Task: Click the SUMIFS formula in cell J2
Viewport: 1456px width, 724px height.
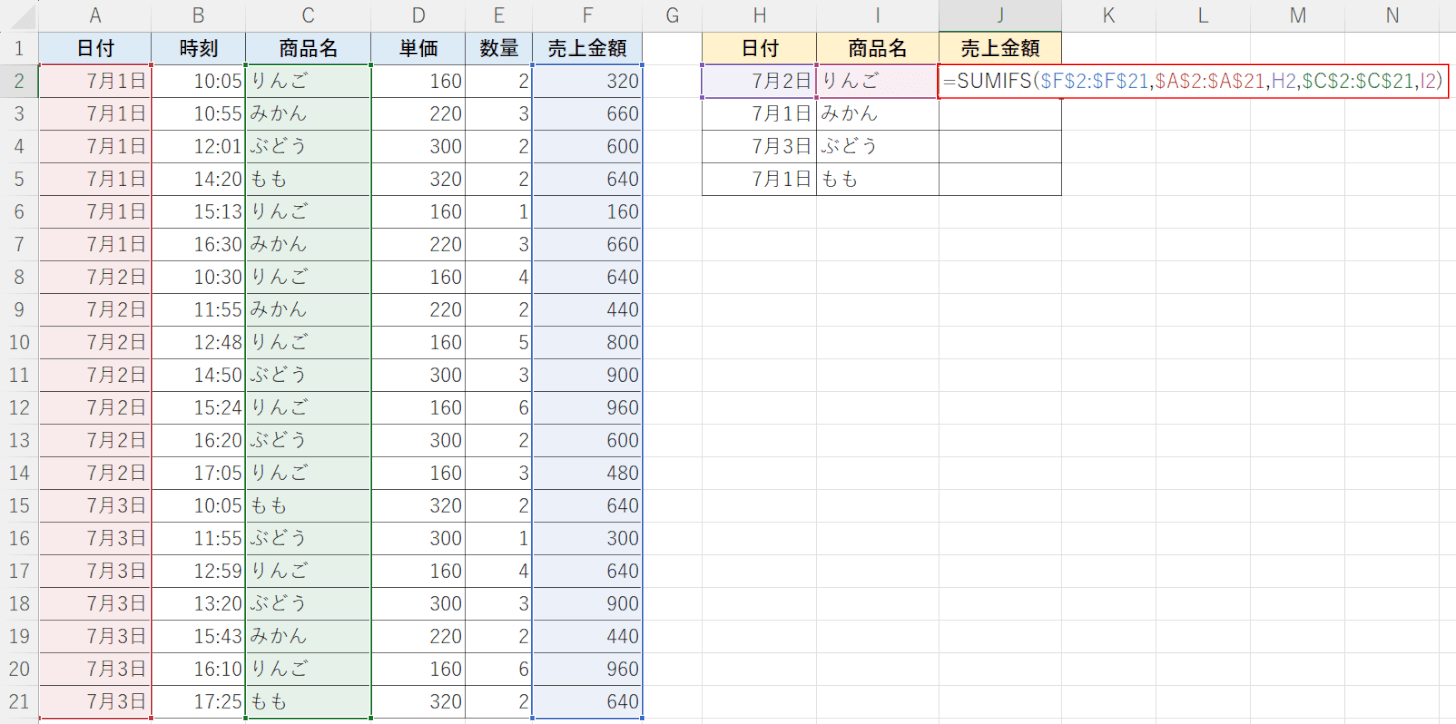Action: 1194,81
